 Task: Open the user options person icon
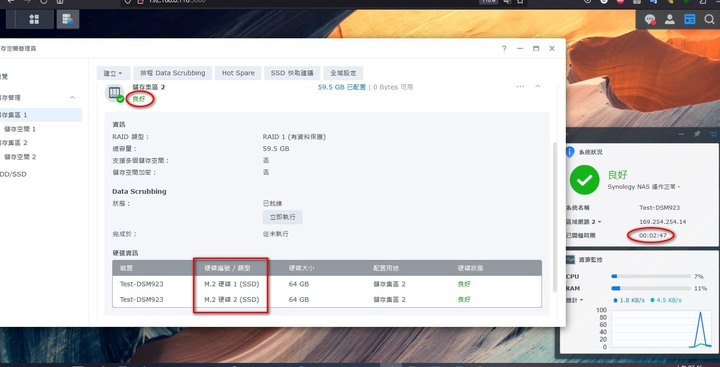[669, 19]
